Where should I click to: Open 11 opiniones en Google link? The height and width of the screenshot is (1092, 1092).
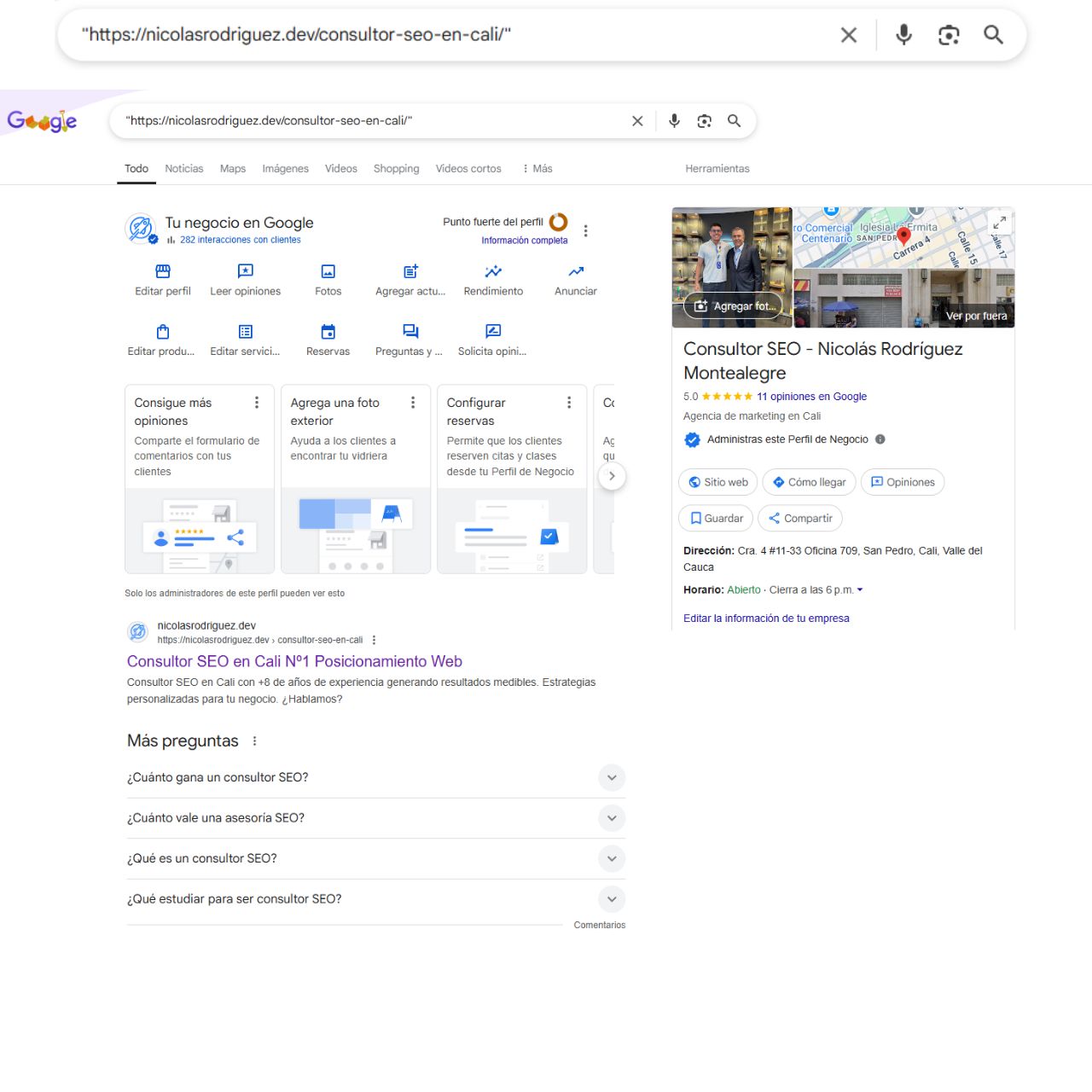[x=811, y=397]
